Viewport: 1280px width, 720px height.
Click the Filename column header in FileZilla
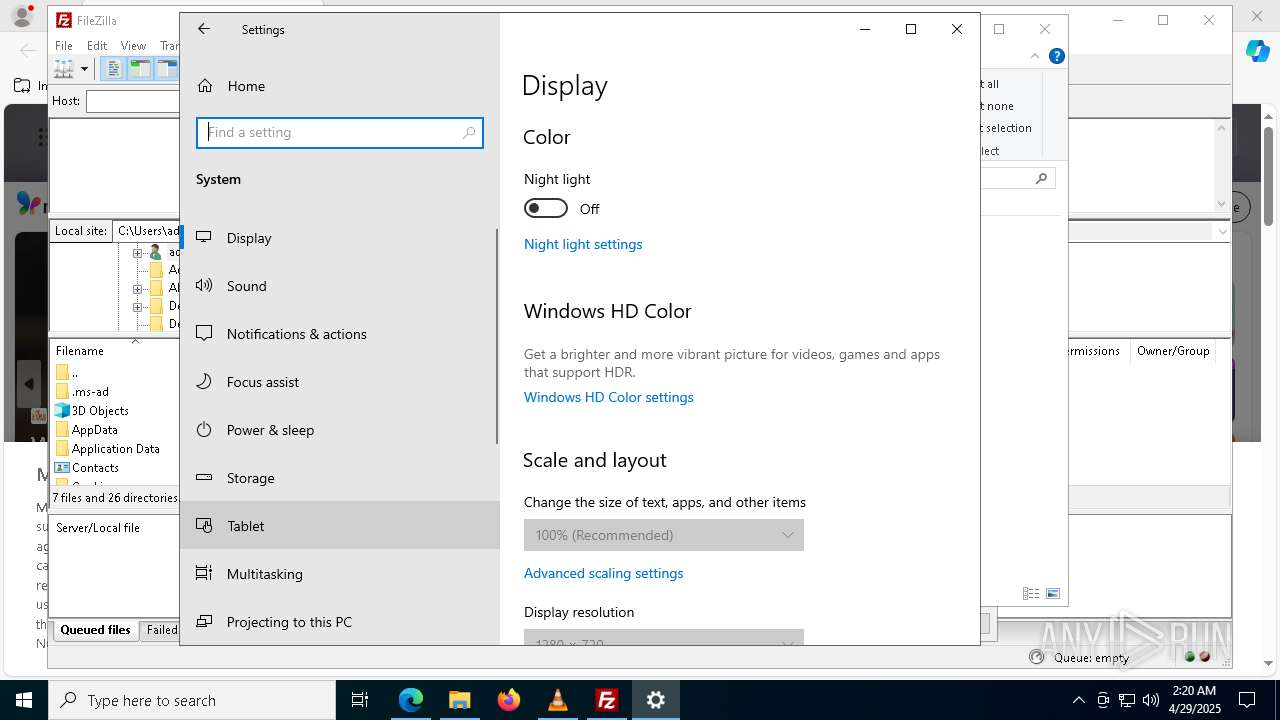[x=80, y=351]
